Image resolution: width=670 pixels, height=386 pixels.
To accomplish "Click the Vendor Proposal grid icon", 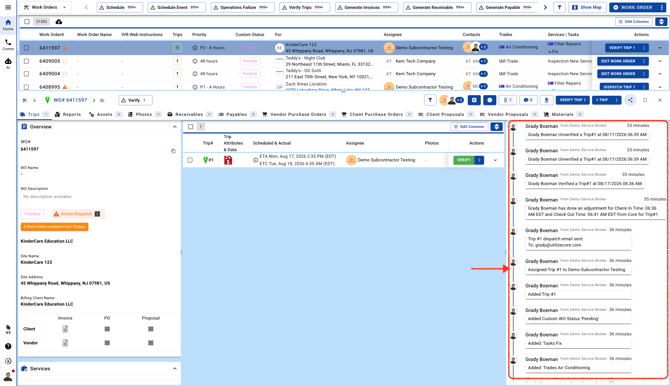I will [151, 343].
